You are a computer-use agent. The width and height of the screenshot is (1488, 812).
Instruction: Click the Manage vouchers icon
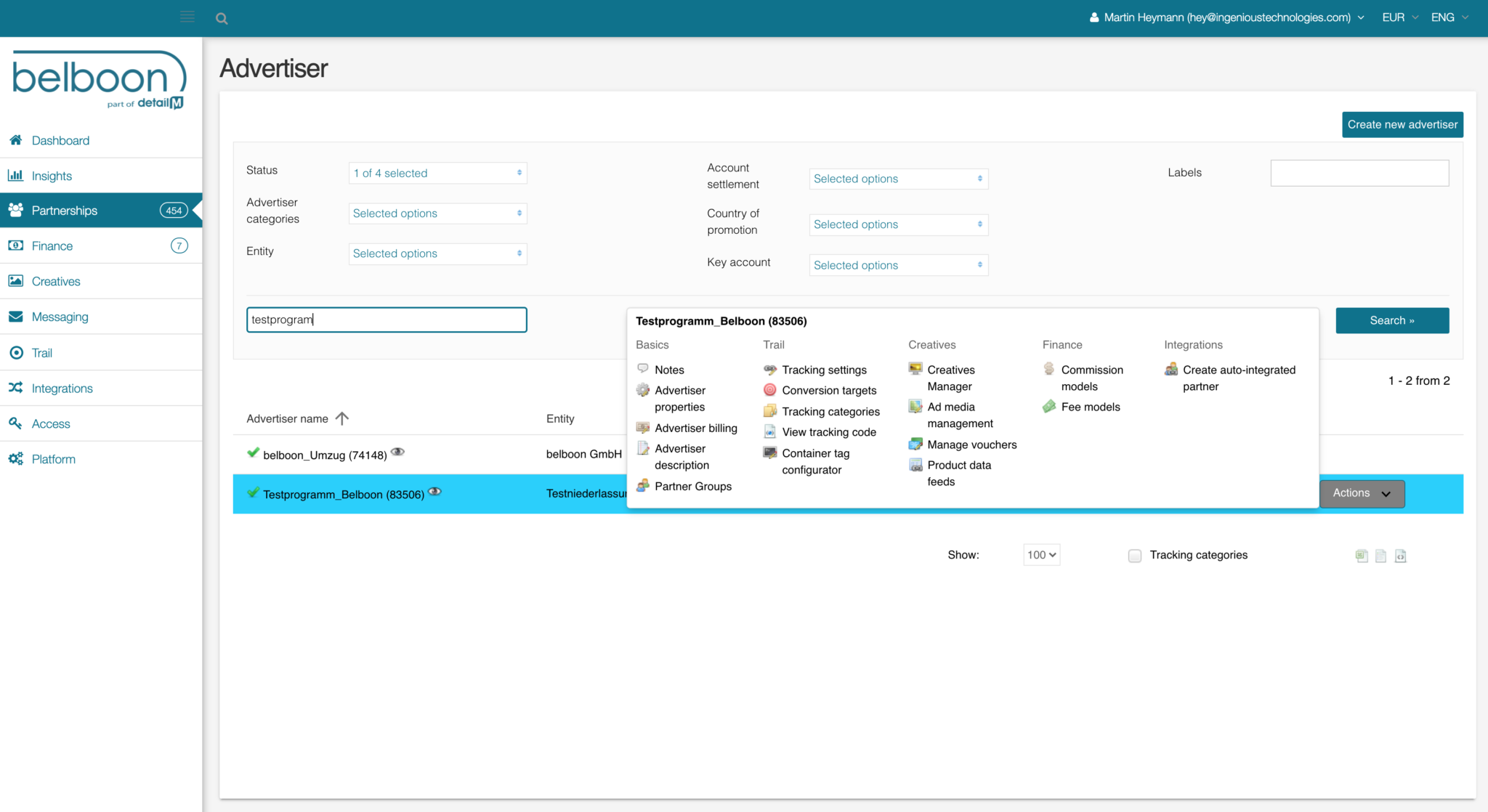point(915,444)
